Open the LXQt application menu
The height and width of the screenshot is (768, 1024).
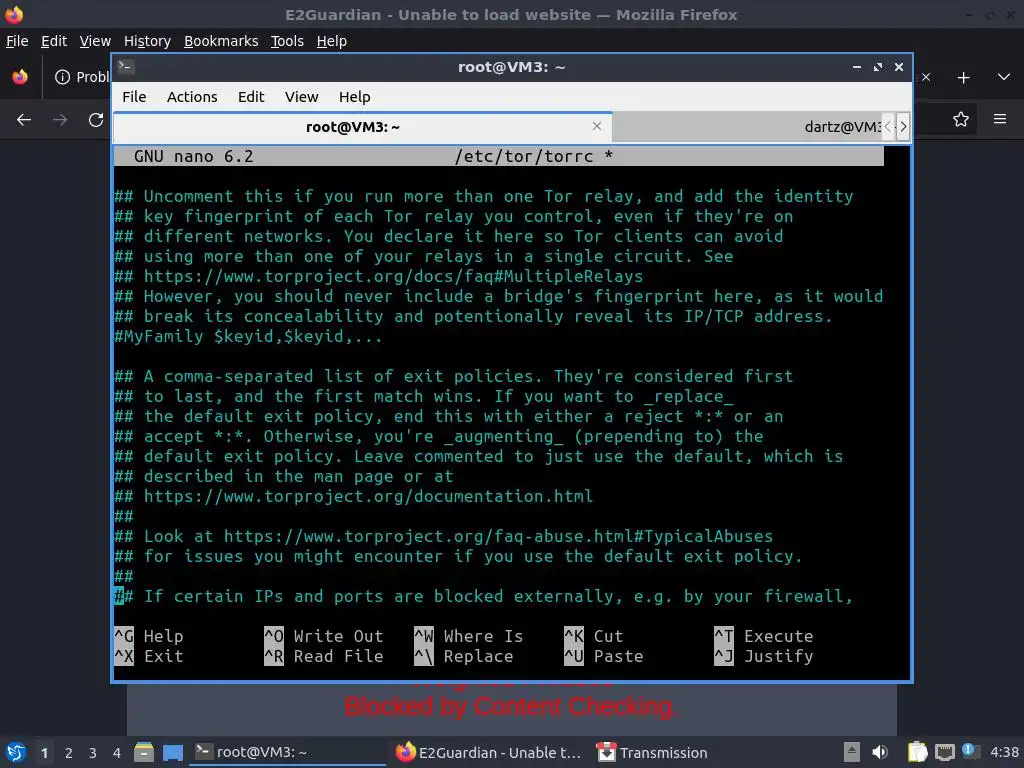16,752
